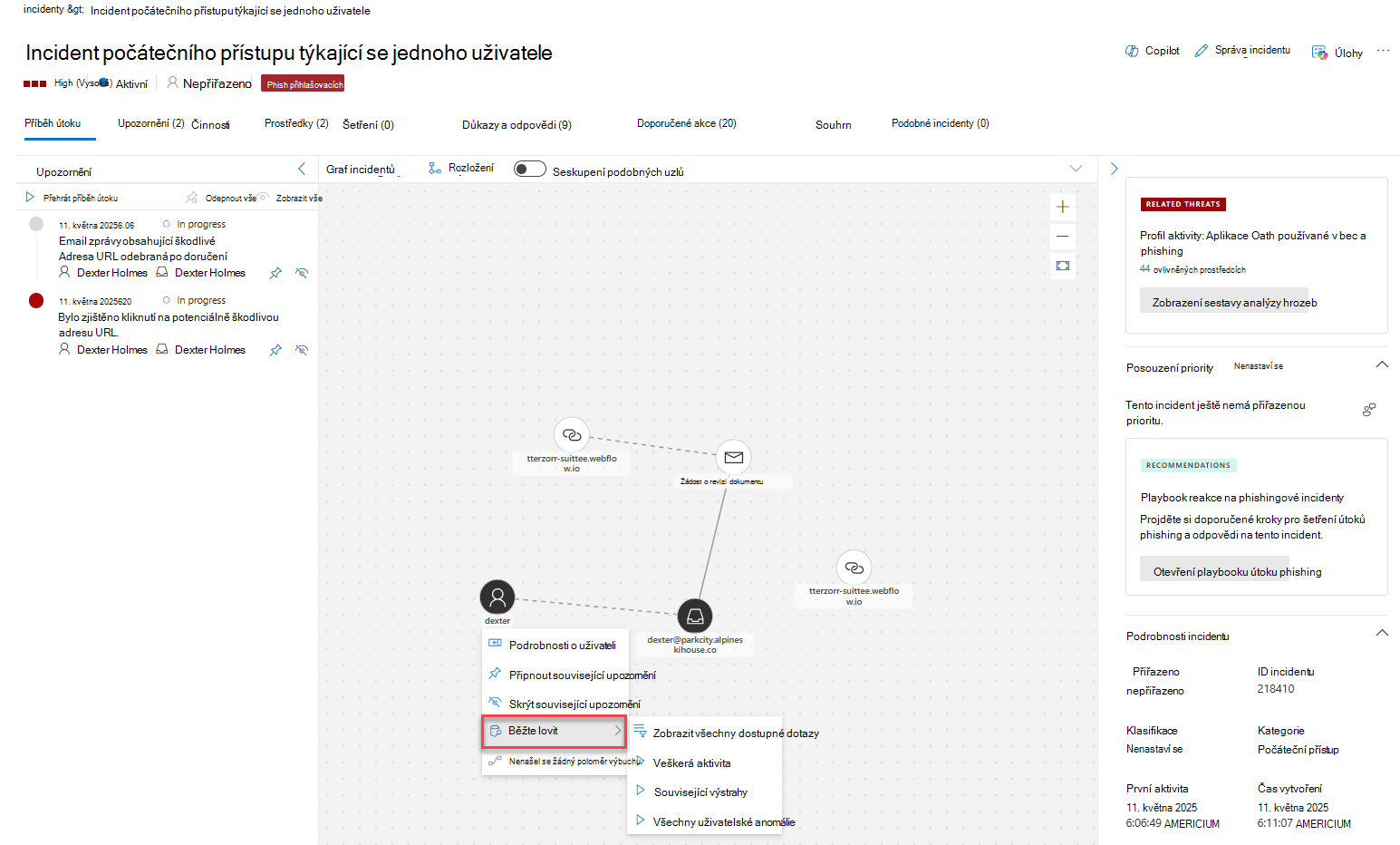Open the Souhrn tab
The width and height of the screenshot is (1400, 845).
point(834,125)
